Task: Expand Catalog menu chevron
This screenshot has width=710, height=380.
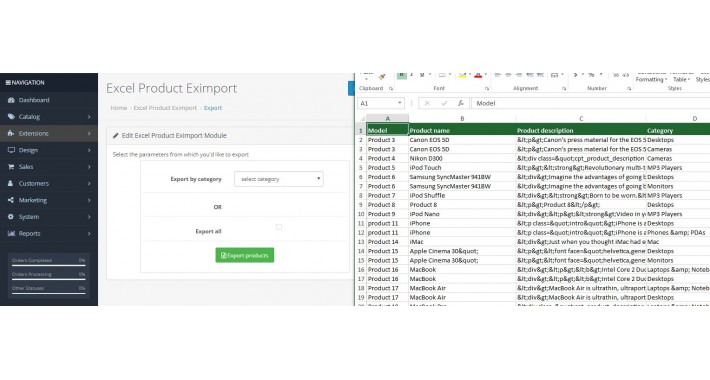Action: (89, 117)
